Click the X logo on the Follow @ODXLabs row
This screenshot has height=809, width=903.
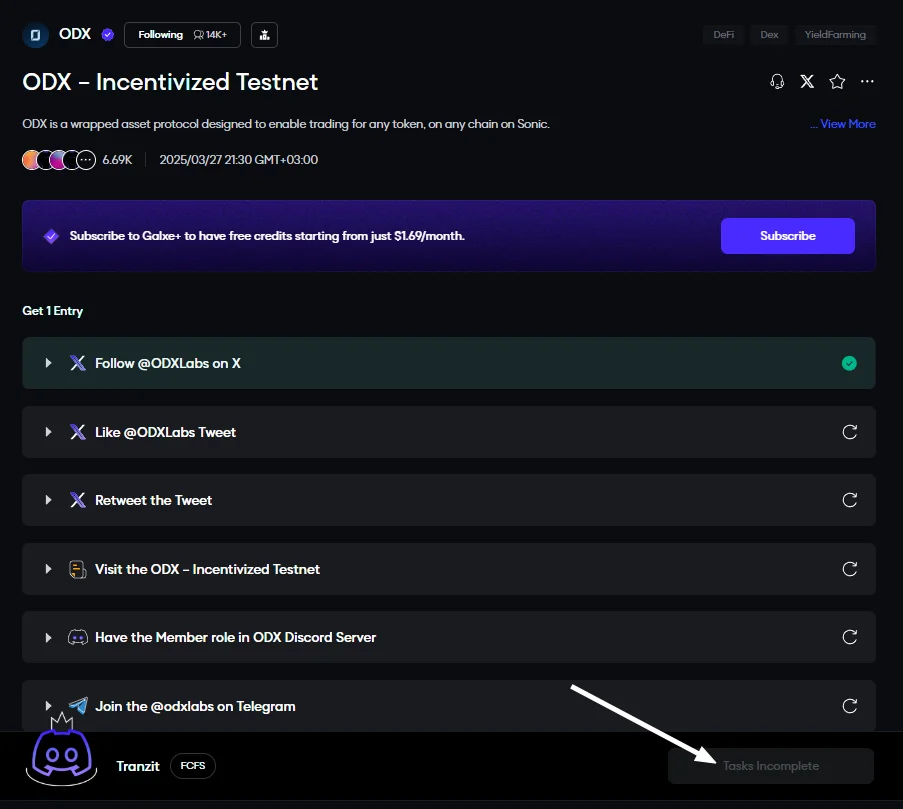coord(78,363)
